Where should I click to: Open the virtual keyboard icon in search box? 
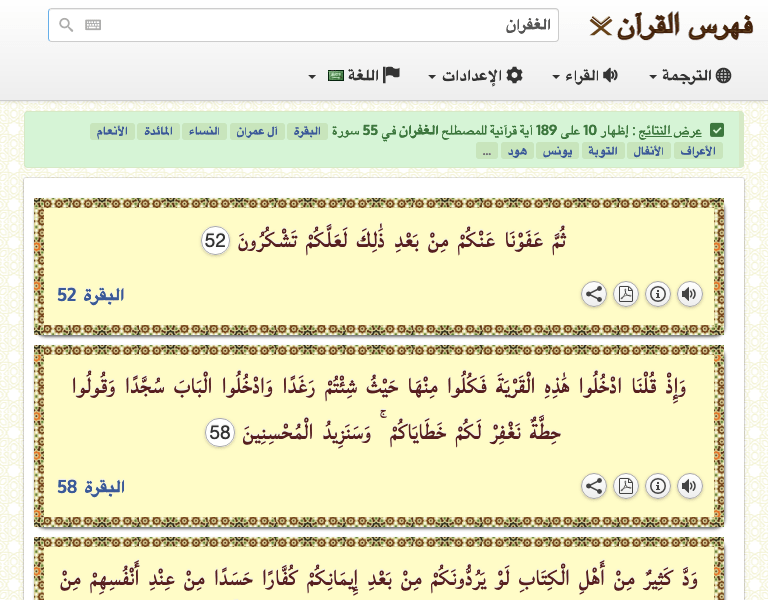93,25
